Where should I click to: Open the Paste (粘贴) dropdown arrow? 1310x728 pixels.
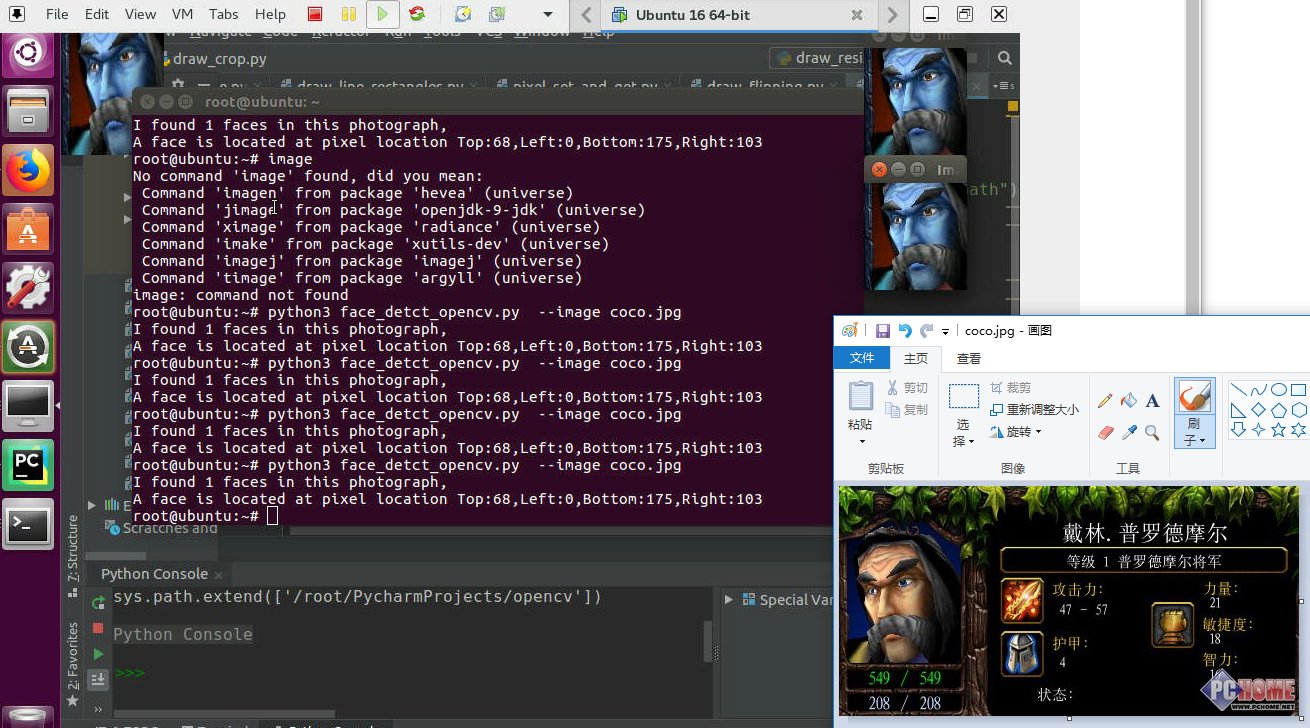861,441
